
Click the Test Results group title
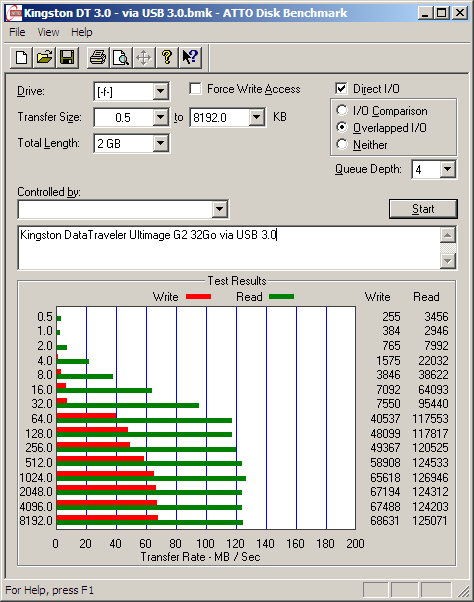pyautogui.click(x=237, y=281)
